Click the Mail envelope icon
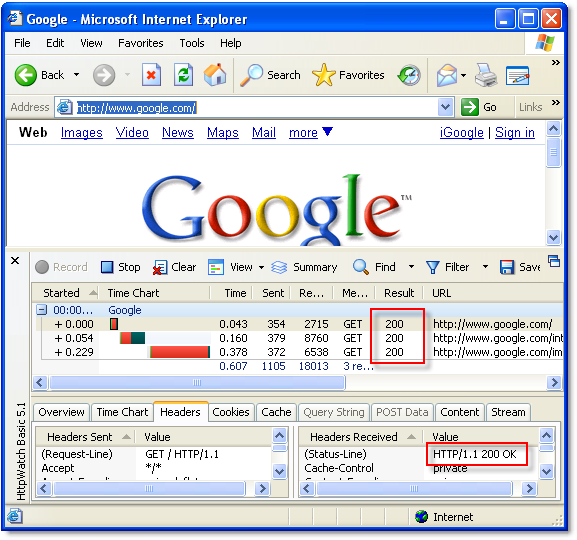Screen dimensions: 577x540 click(x=446, y=75)
